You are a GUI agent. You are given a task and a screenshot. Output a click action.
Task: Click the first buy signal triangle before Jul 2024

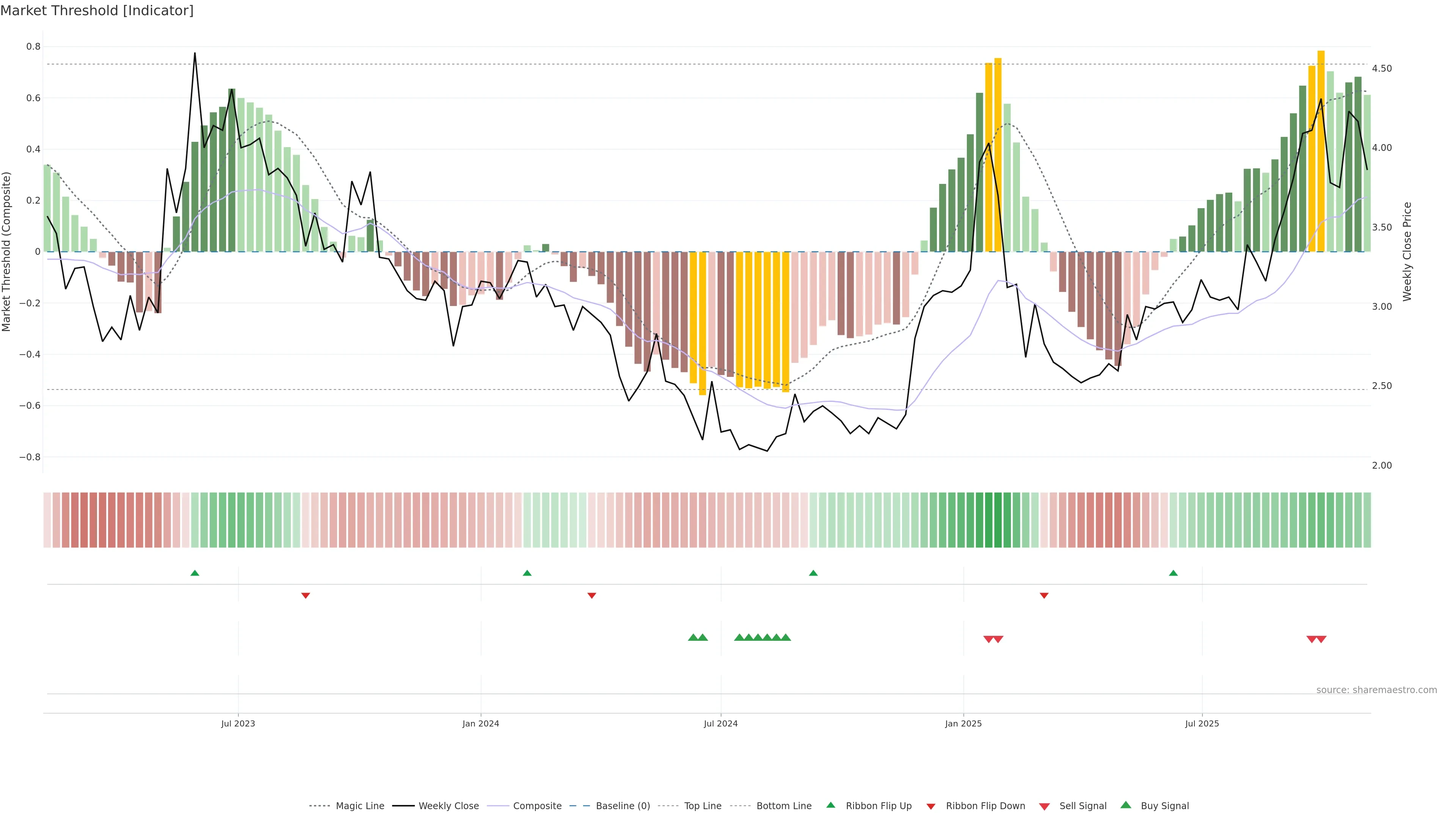tap(693, 637)
